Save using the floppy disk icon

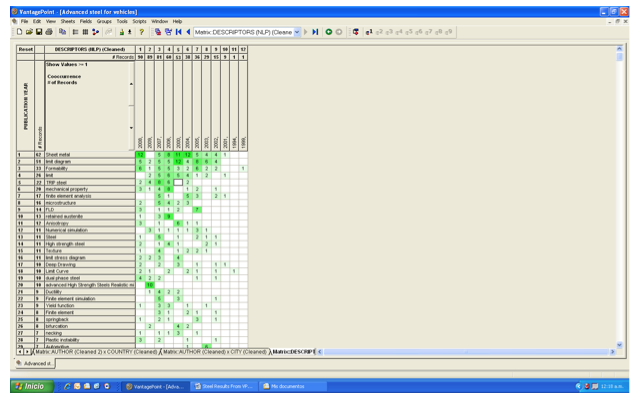click(x=39, y=32)
